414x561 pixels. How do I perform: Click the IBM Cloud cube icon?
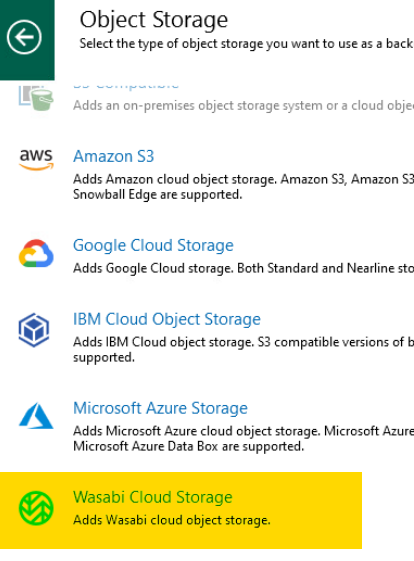34,330
